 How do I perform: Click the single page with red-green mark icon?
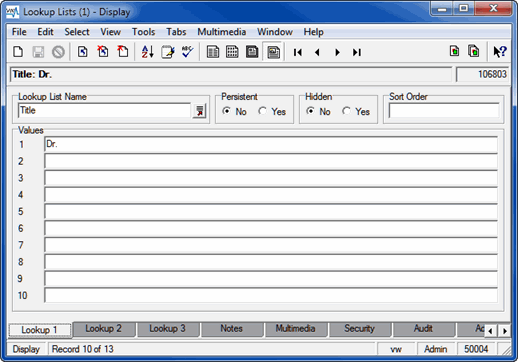tap(454, 51)
